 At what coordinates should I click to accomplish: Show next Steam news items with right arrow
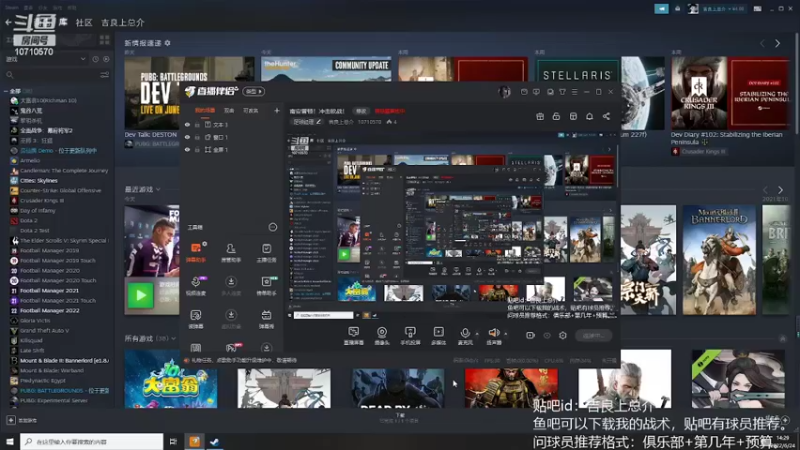coord(778,44)
